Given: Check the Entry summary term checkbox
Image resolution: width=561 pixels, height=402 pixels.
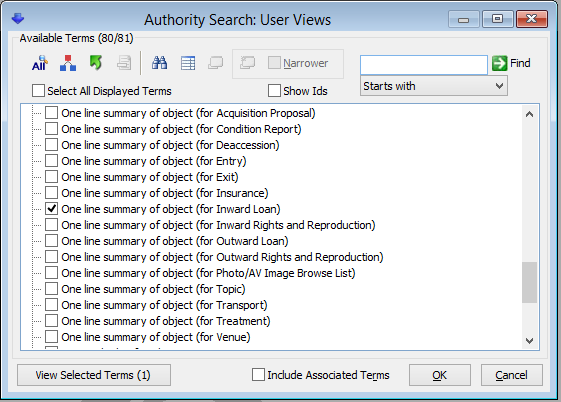Looking at the screenshot, I should [x=52, y=161].
